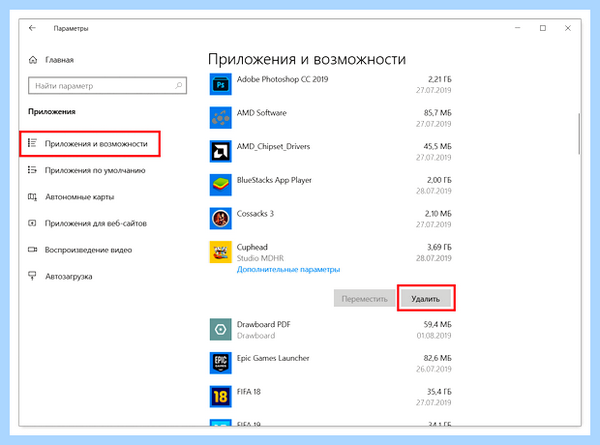
Task: Select Cossacks 3 entry name
Action: click(x=255, y=214)
